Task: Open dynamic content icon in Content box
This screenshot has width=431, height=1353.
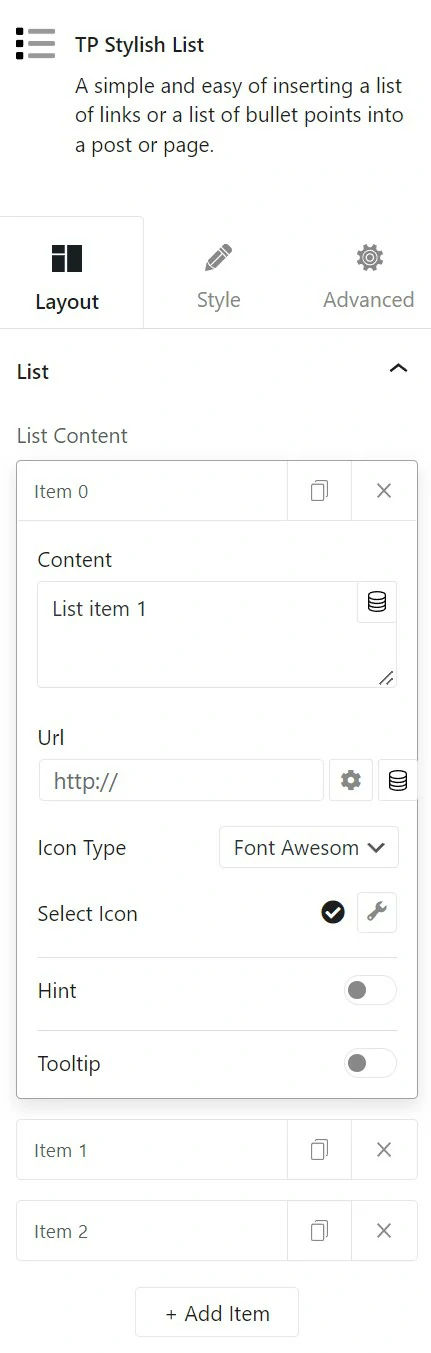Action: coord(377,603)
